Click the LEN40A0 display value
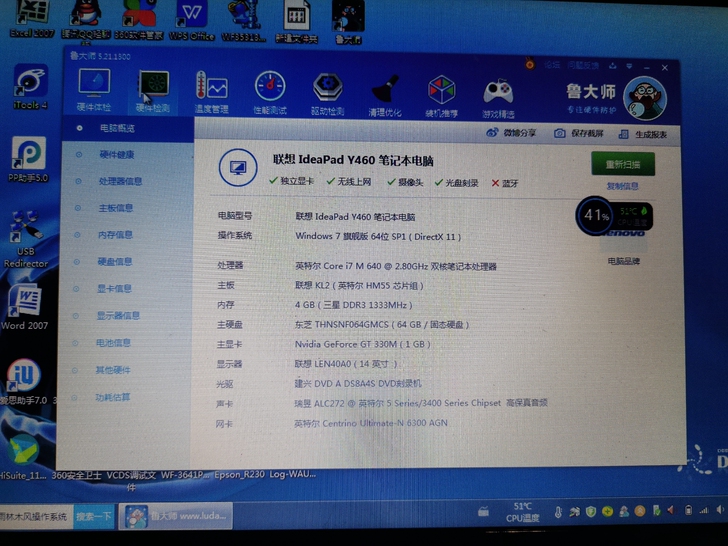Screen dimensions: 728x546 (x=346, y=364)
